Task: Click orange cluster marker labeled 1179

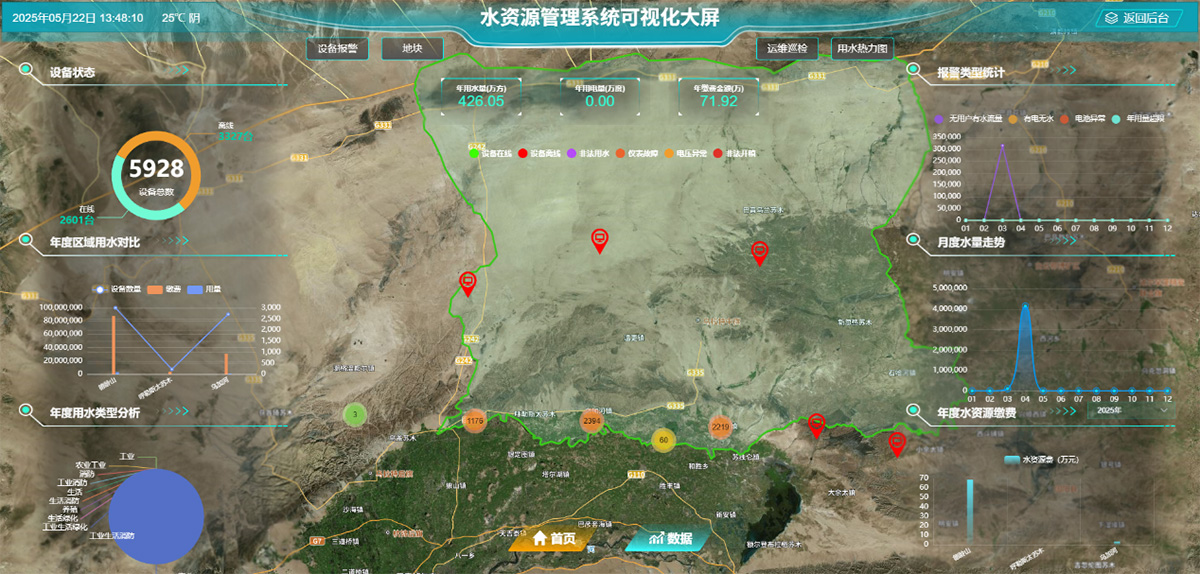Action: (475, 422)
